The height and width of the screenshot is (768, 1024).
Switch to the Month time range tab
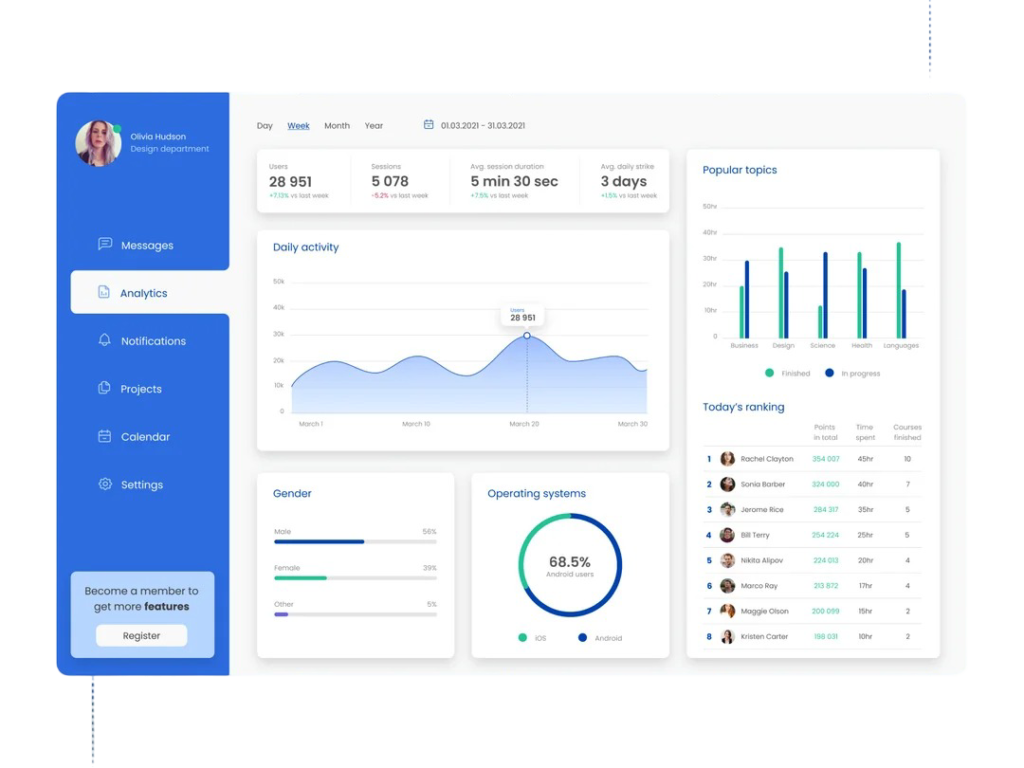337,126
